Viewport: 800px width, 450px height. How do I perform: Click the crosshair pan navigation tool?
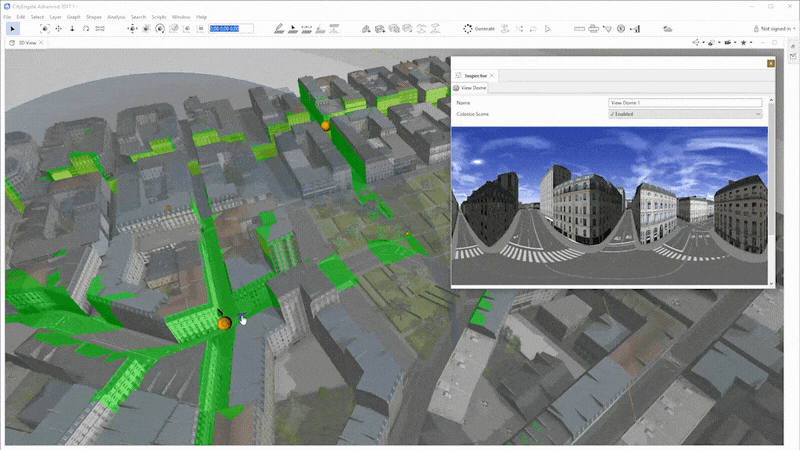[x=132, y=29]
